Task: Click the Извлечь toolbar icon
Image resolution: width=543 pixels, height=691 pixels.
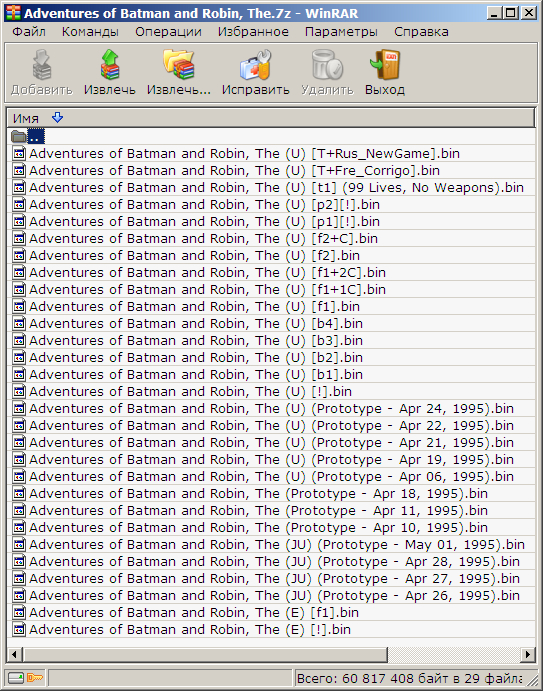Action: tap(109, 65)
